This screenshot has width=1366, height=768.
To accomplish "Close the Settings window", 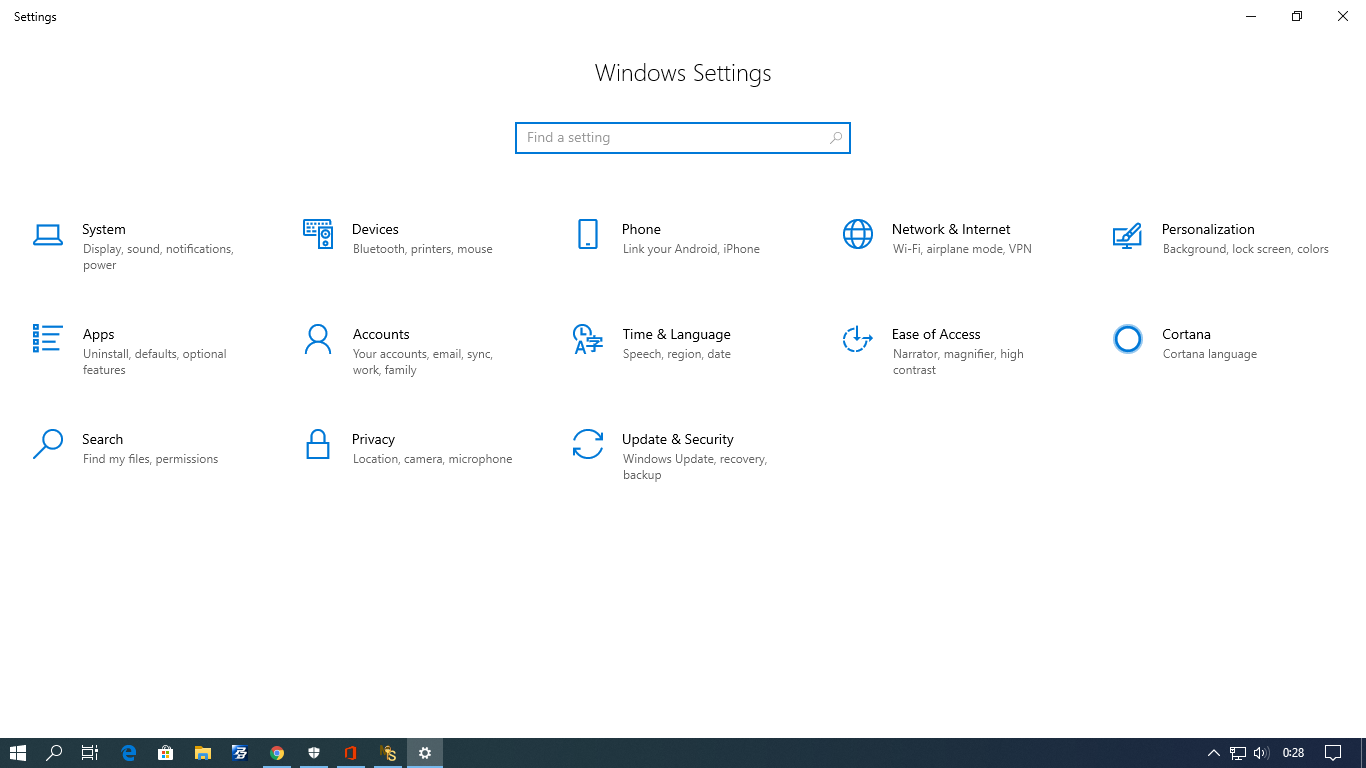I will (x=1343, y=16).
